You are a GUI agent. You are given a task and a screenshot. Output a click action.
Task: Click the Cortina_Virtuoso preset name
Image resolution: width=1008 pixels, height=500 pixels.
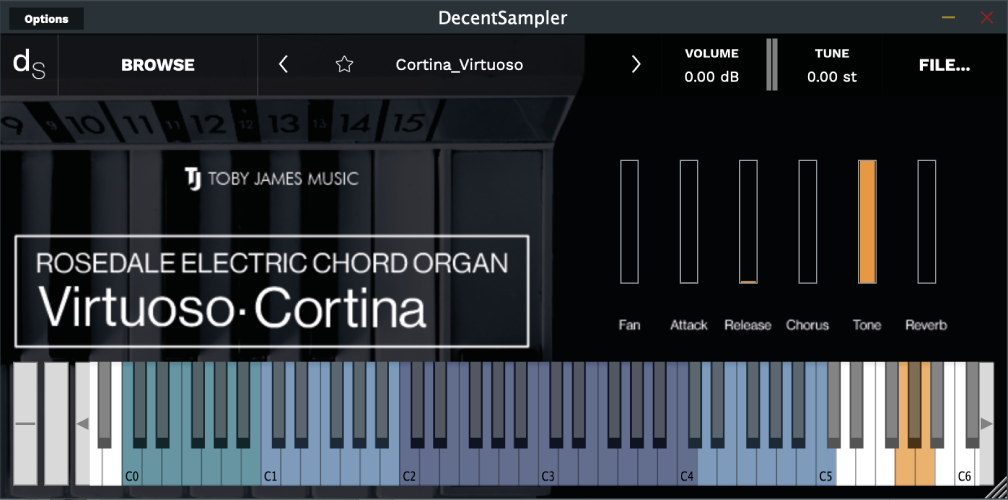459,65
